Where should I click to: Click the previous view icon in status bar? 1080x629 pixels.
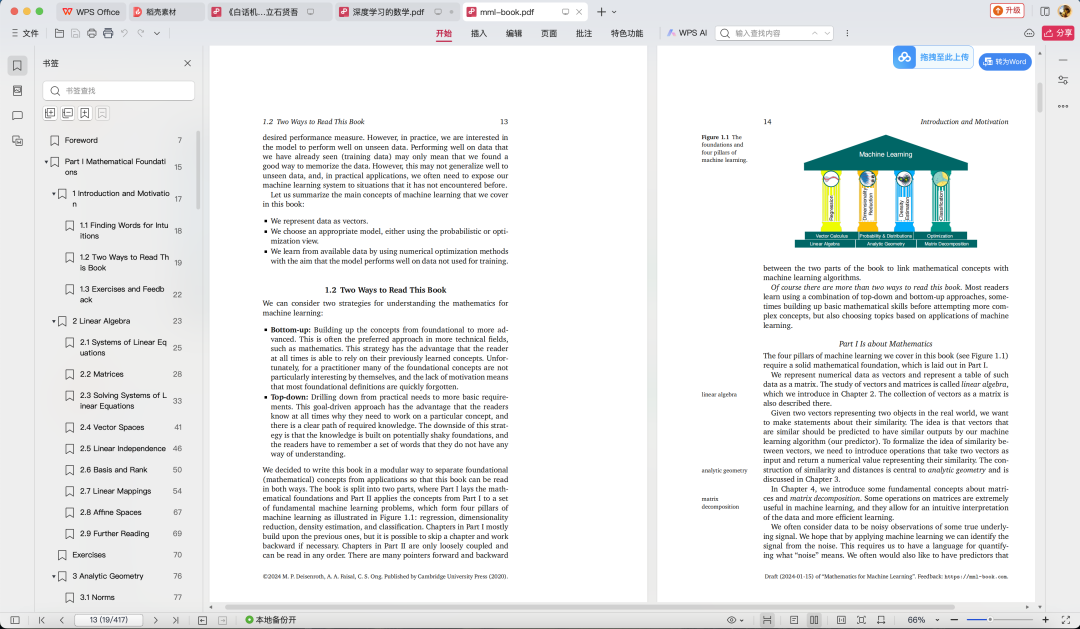tap(202, 620)
